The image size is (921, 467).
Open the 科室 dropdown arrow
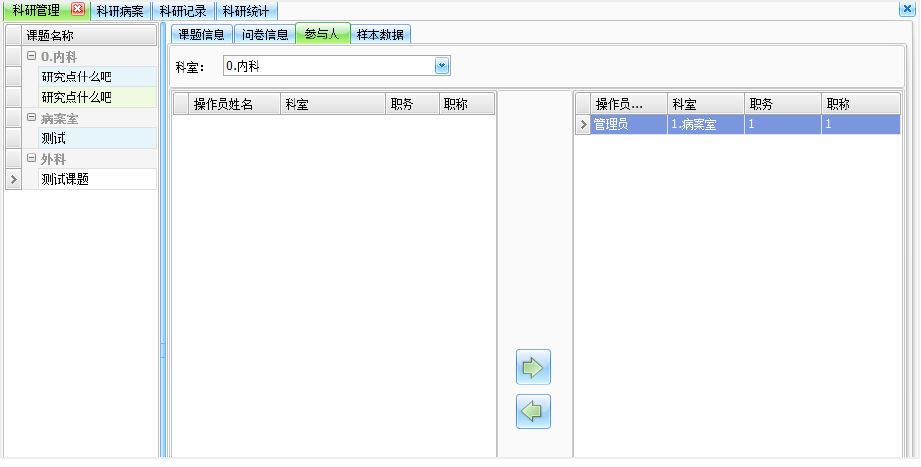pos(442,66)
